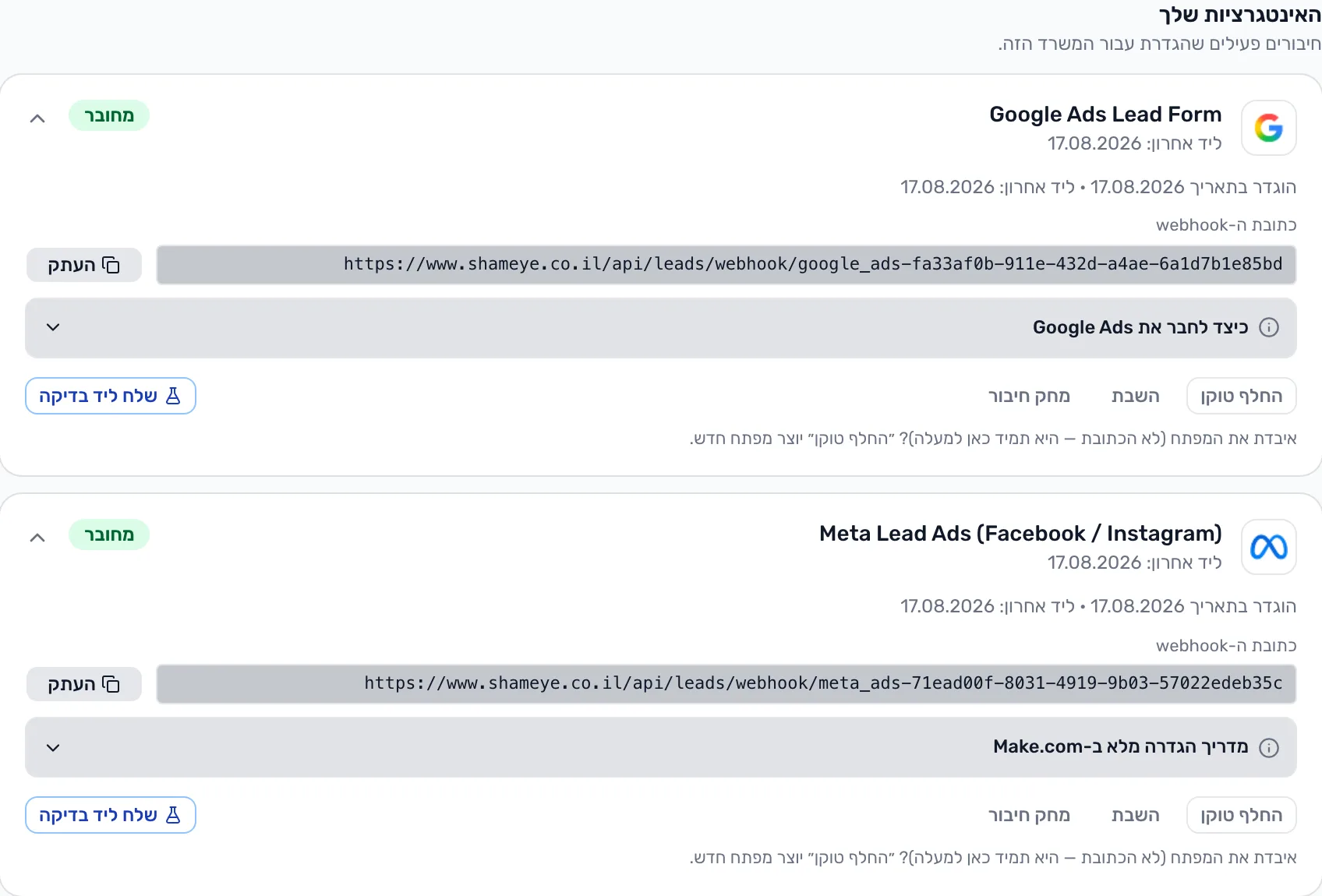Click 'מחק חיבור' for Meta Lead Ads
Image resolution: width=1322 pixels, height=896 pixels.
coord(1029,815)
